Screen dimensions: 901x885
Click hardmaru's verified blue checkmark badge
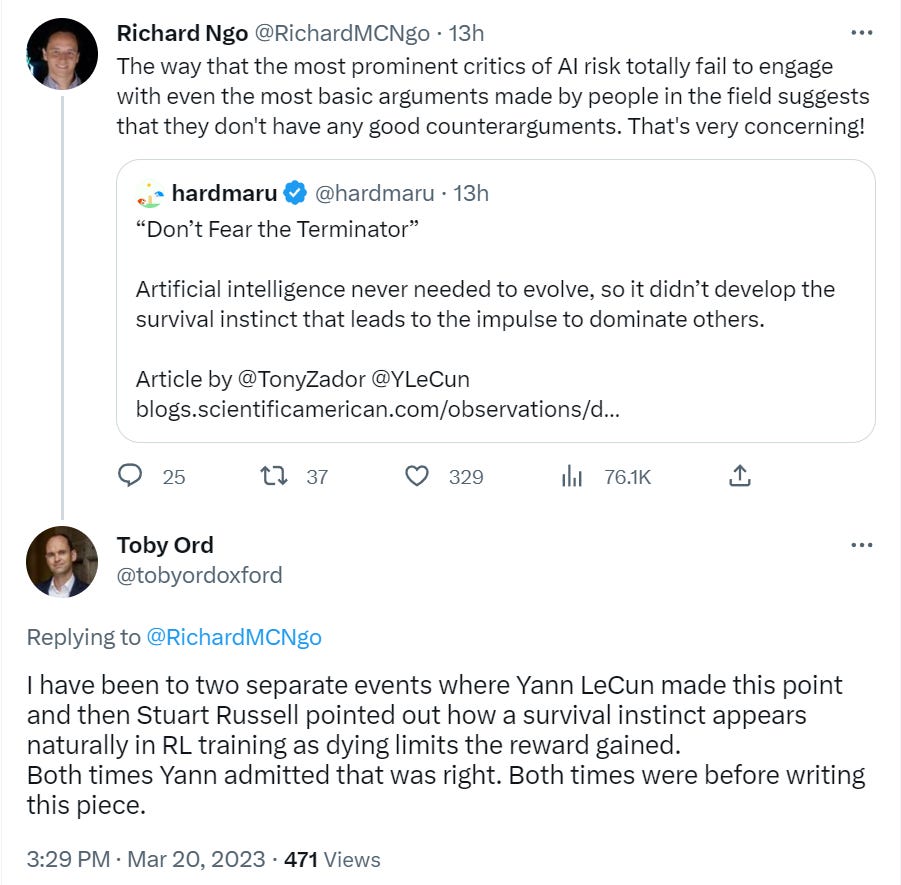coord(295,193)
